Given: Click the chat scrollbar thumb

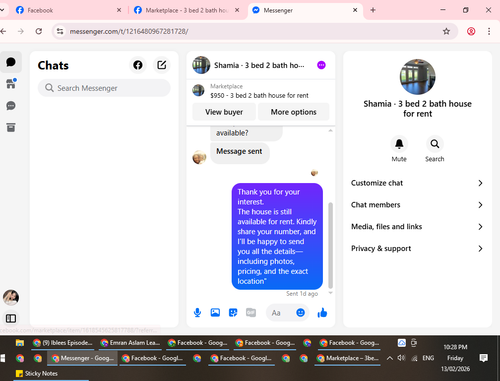Looking at the screenshot, I should tap(330, 245).
